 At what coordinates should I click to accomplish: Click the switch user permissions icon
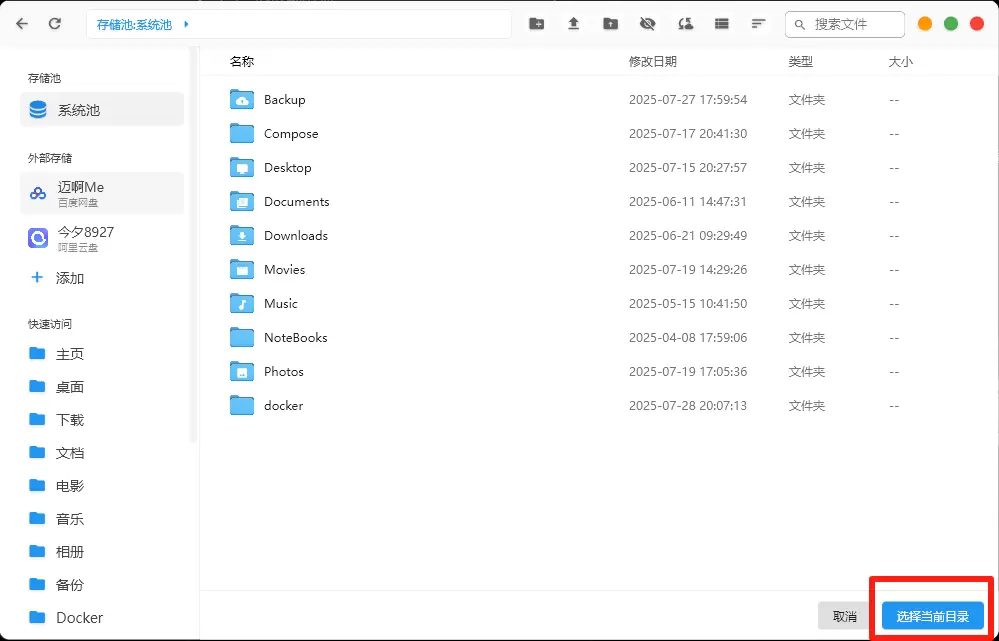(x=686, y=24)
